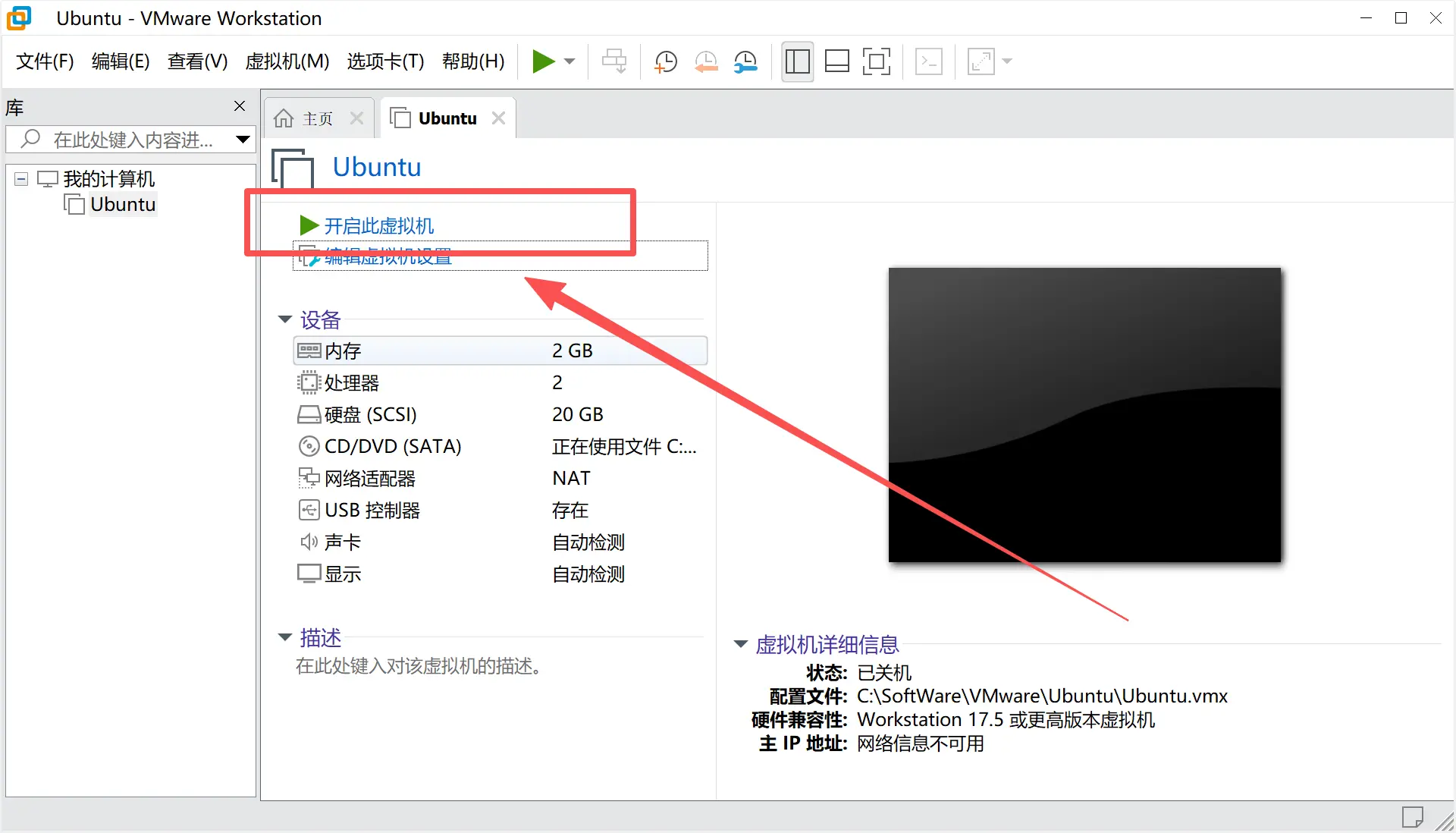Take a snapshot of this virtual machine

(x=666, y=61)
